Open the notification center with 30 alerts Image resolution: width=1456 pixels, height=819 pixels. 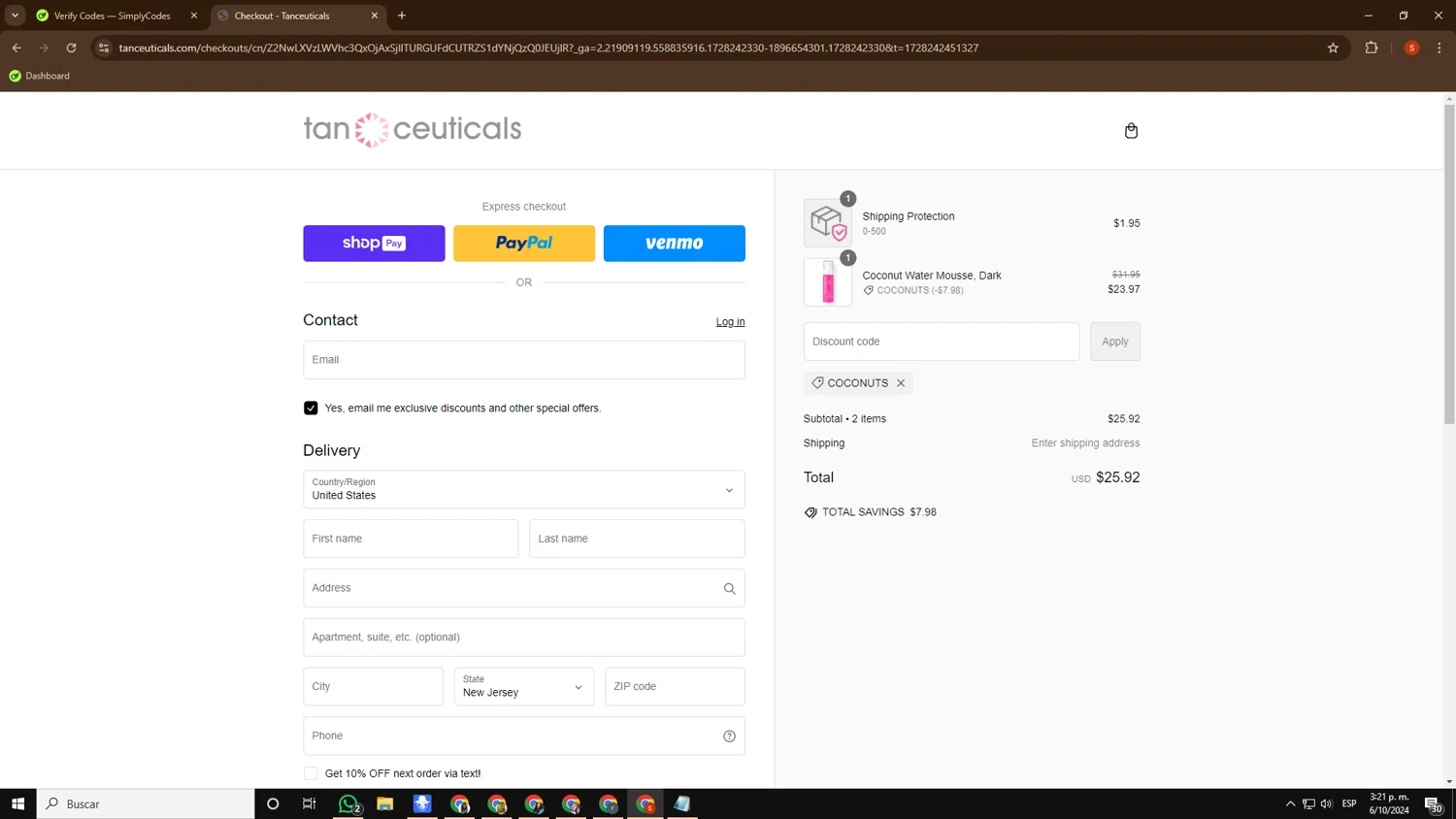point(1434,803)
